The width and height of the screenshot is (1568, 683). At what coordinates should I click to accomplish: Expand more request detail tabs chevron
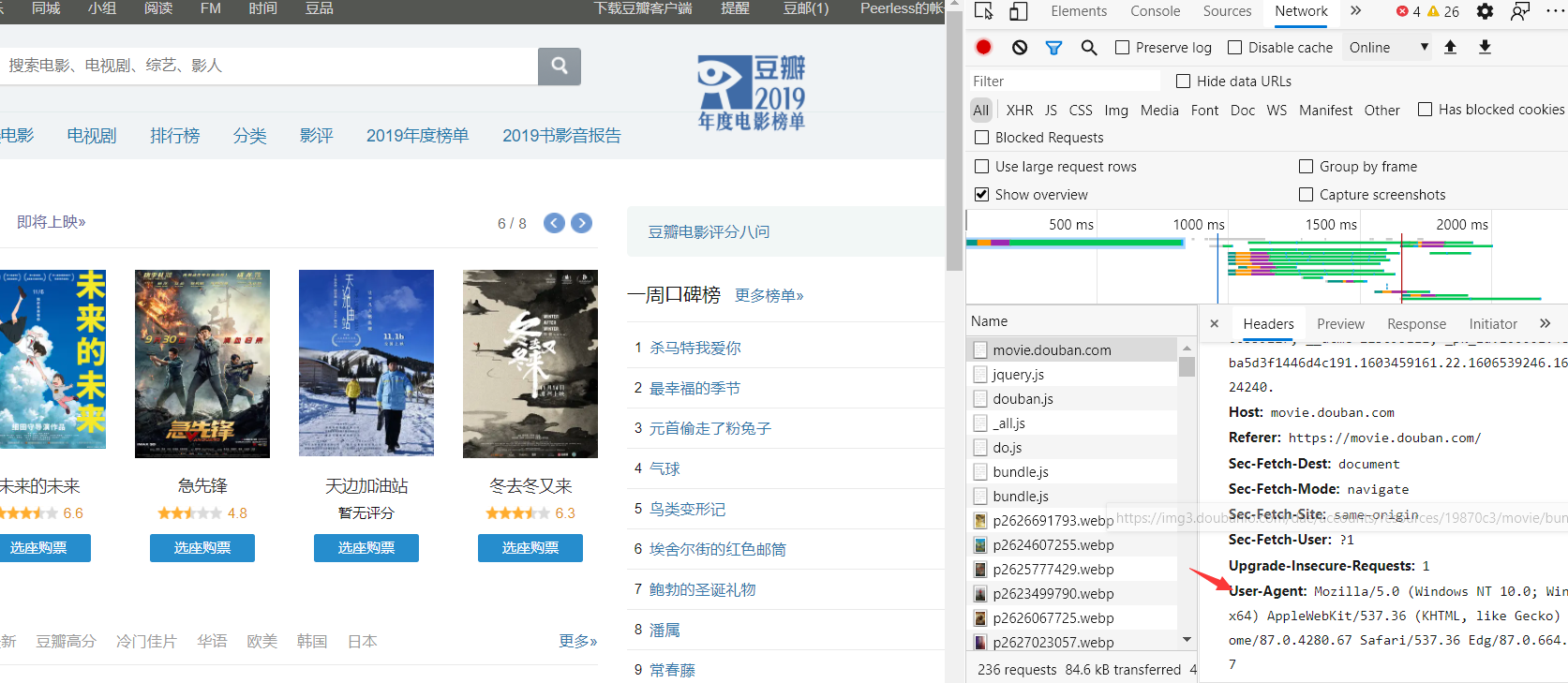(x=1545, y=323)
